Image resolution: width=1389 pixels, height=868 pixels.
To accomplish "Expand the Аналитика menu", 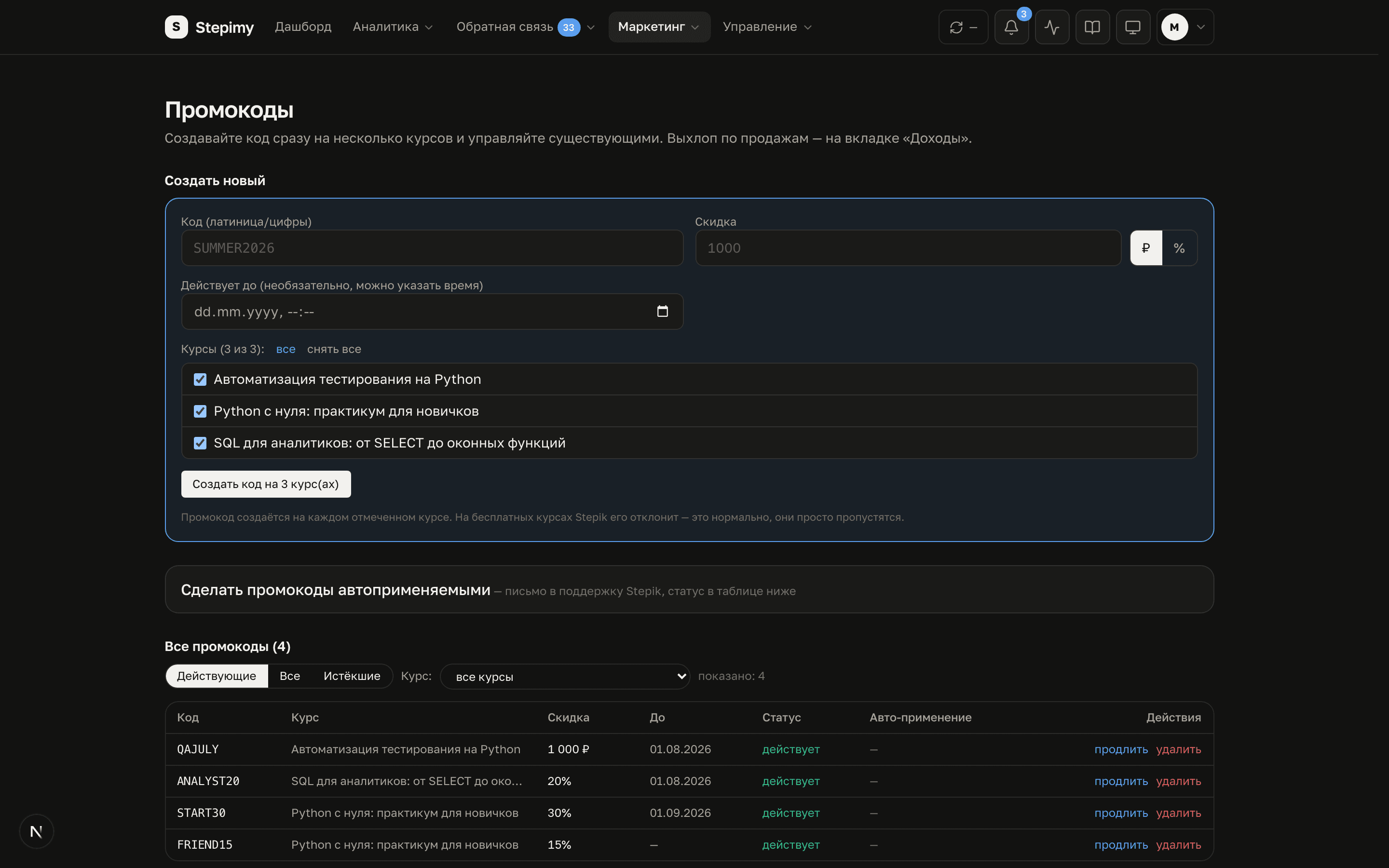I will [393, 27].
